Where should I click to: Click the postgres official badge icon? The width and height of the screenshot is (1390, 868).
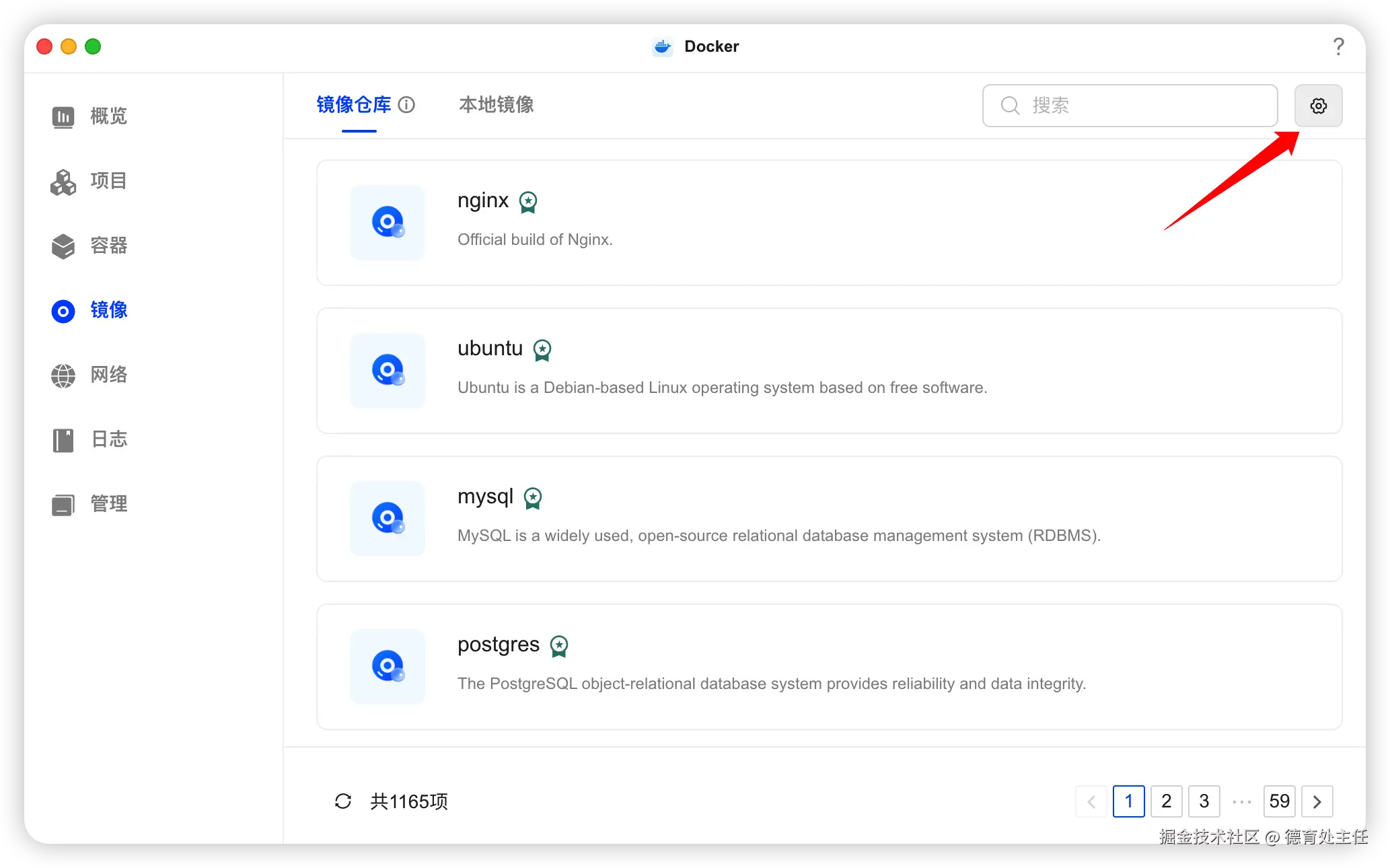click(559, 646)
